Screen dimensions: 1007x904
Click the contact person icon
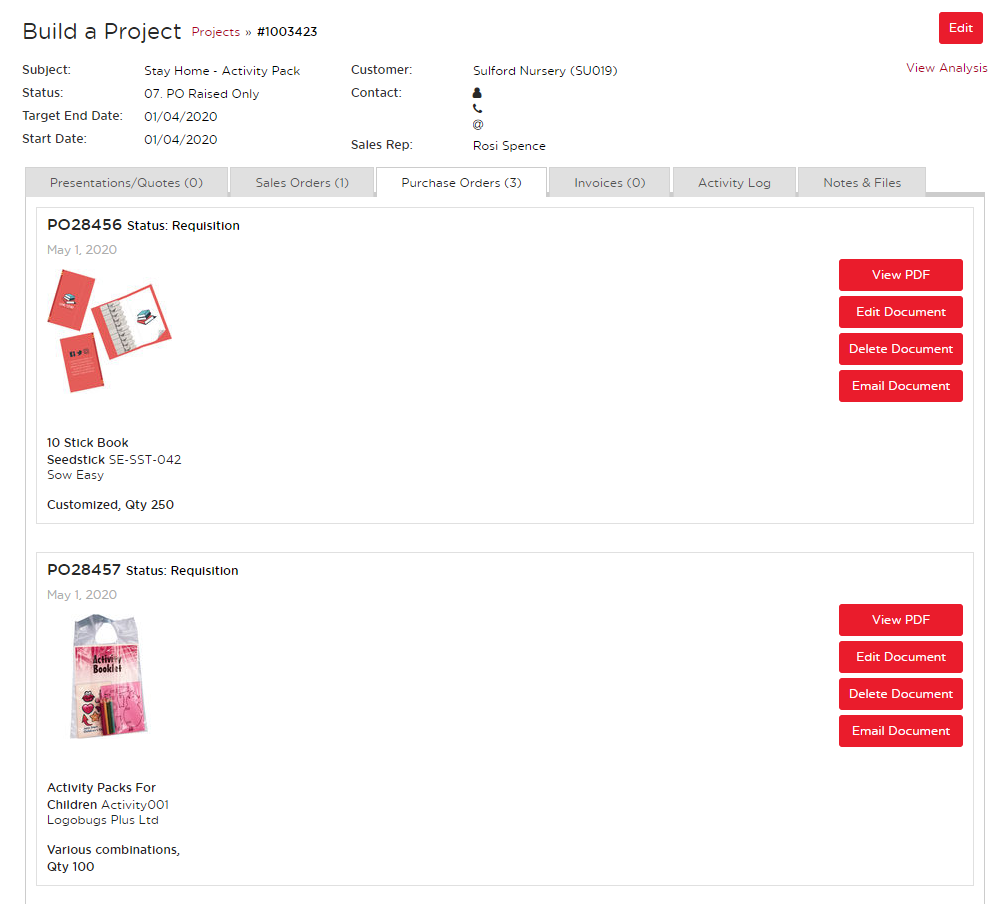click(477, 93)
